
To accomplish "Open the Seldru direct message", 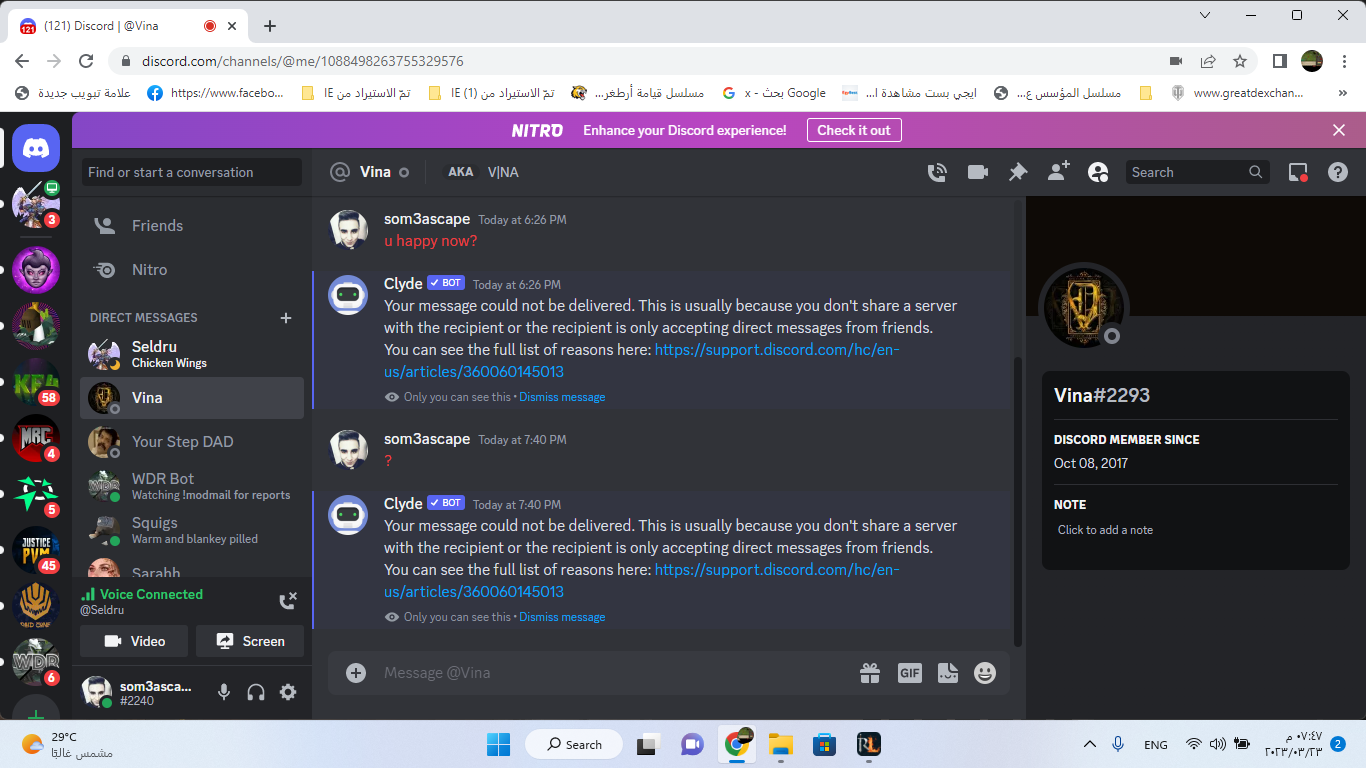I will point(192,354).
